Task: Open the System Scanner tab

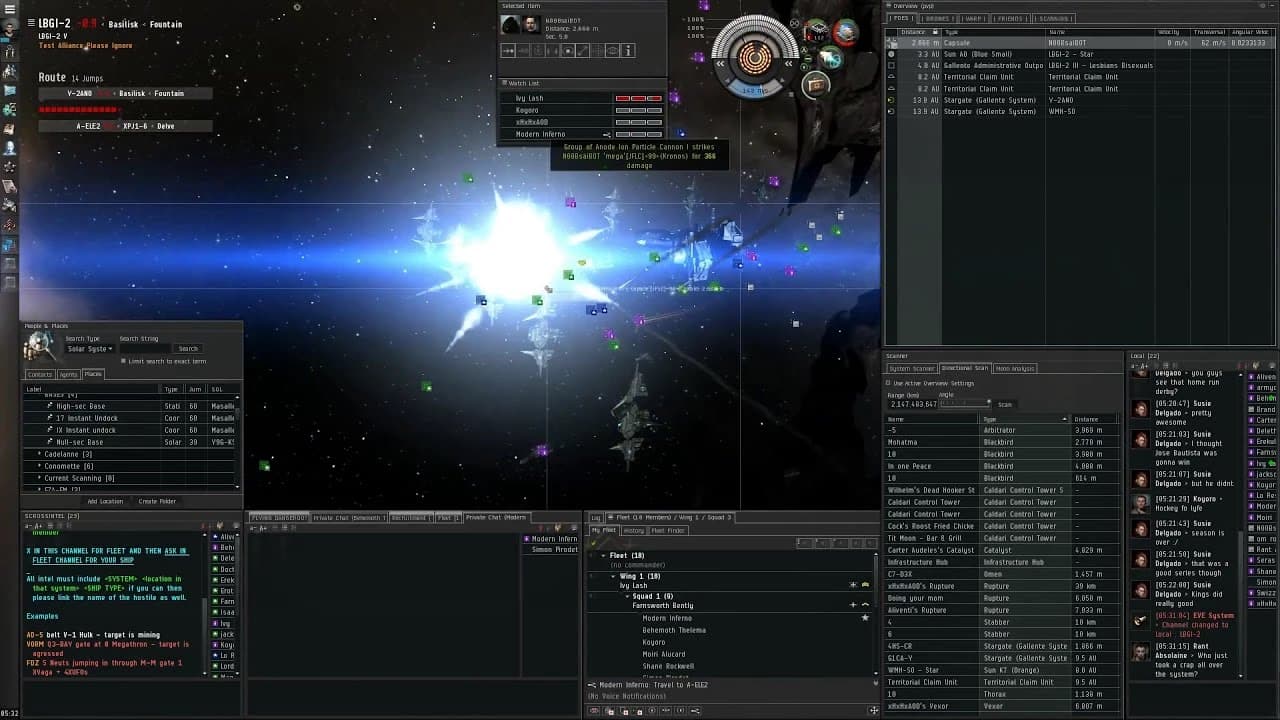Action: (912, 368)
